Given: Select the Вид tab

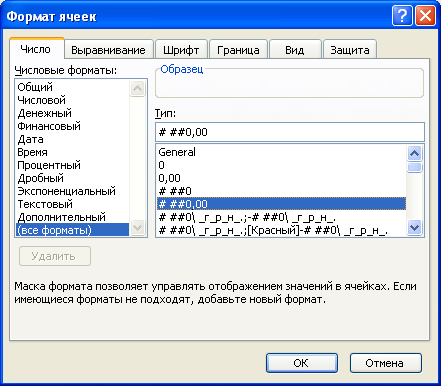Looking at the screenshot, I should pyautogui.click(x=295, y=50).
